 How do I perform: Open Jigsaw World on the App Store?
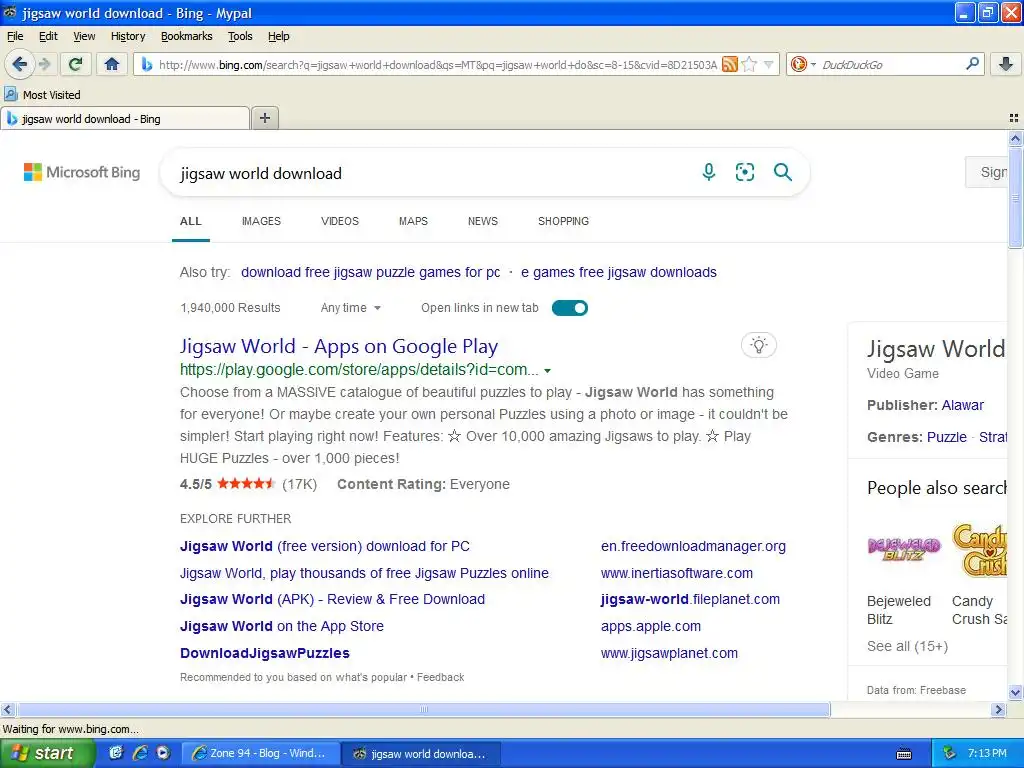pos(281,626)
